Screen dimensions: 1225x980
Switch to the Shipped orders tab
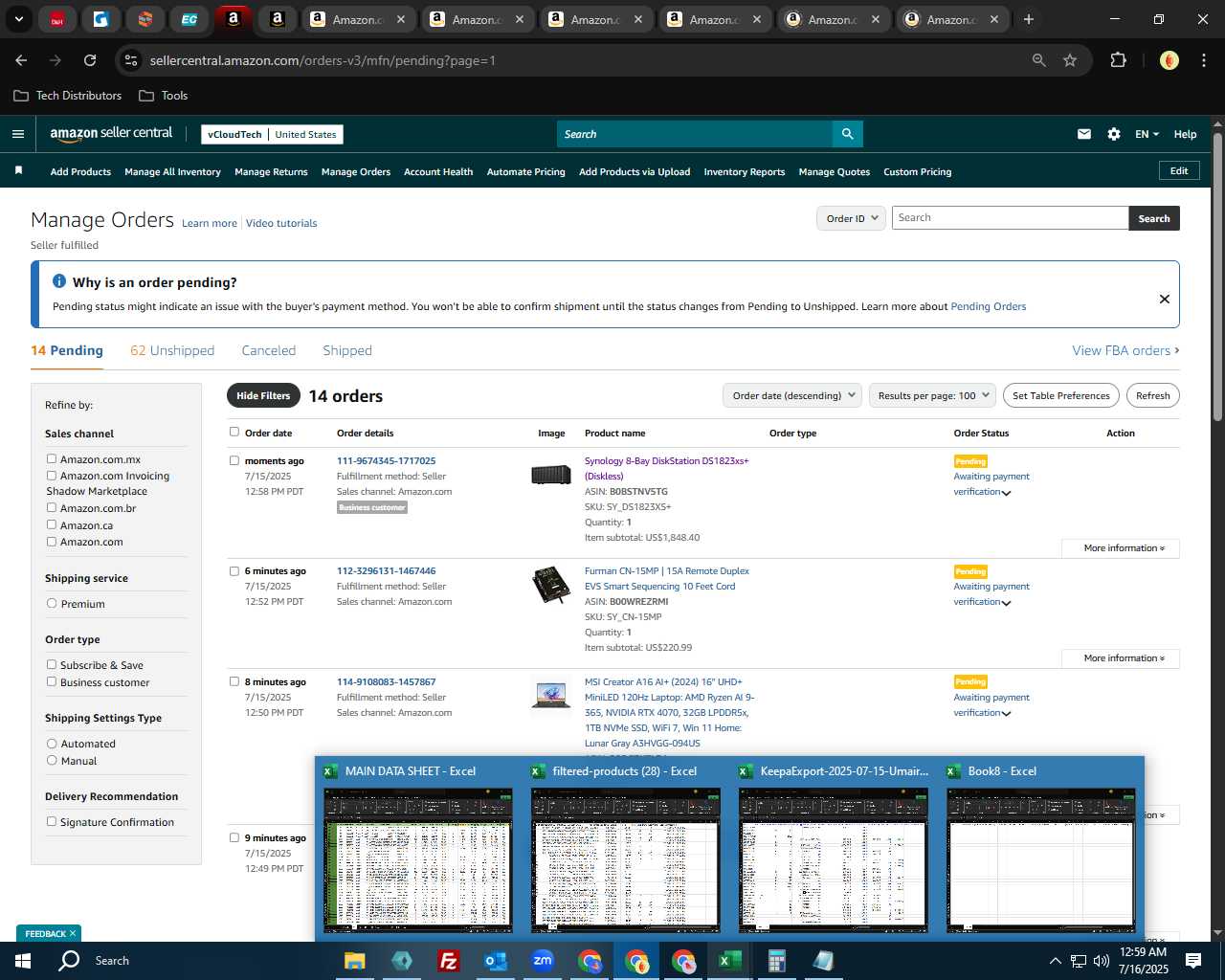(347, 350)
